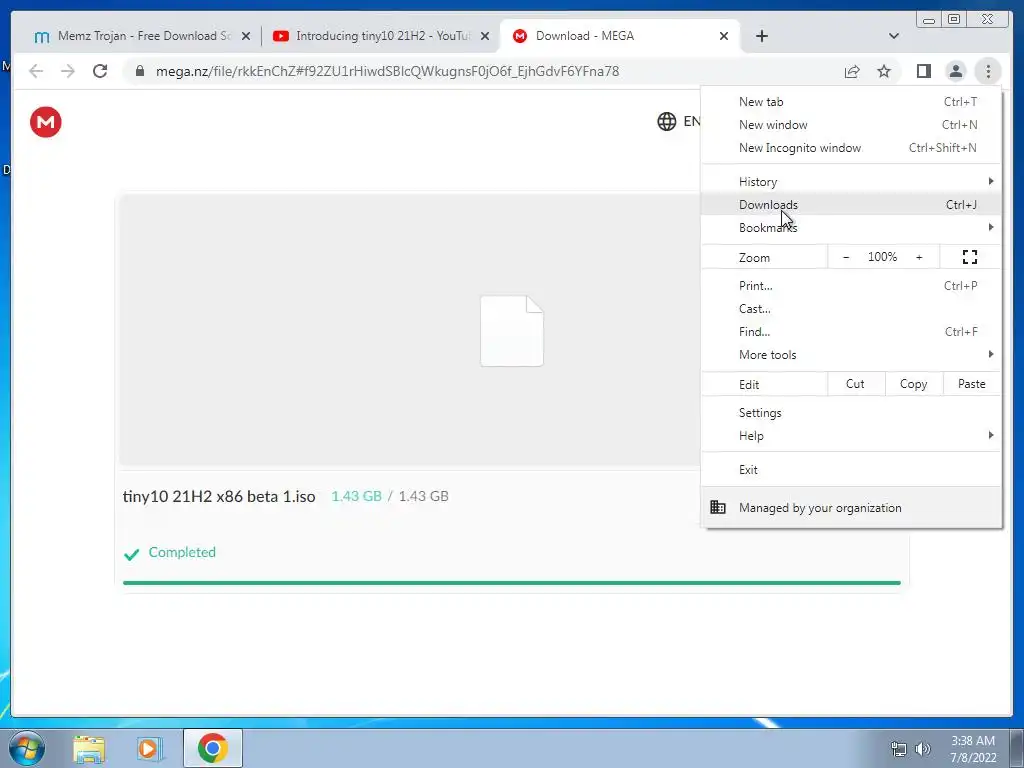Close the three-dot Chrome menu button
This screenshot has width=1024, height=768.
(x=988, y=71)
